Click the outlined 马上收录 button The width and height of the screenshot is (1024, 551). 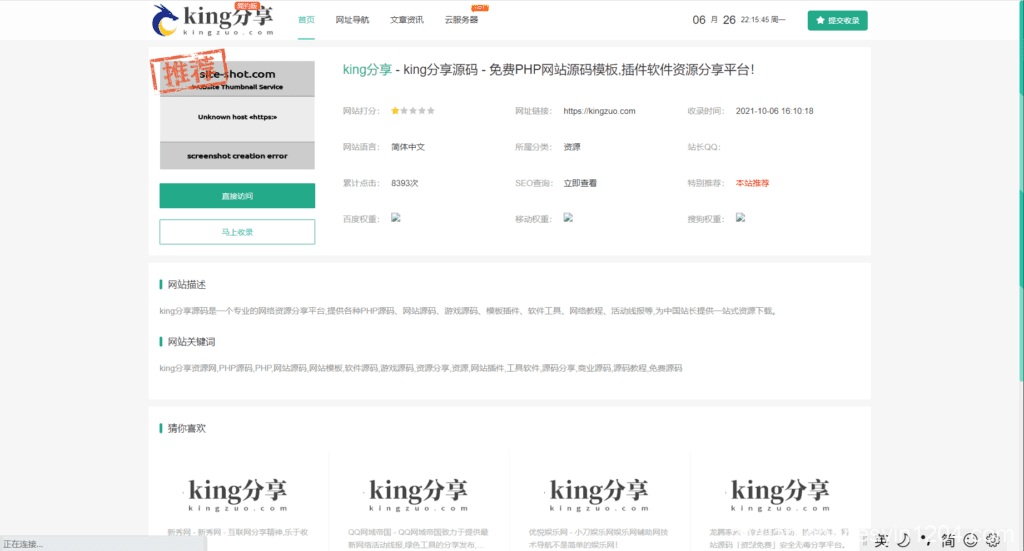(237, 232)
